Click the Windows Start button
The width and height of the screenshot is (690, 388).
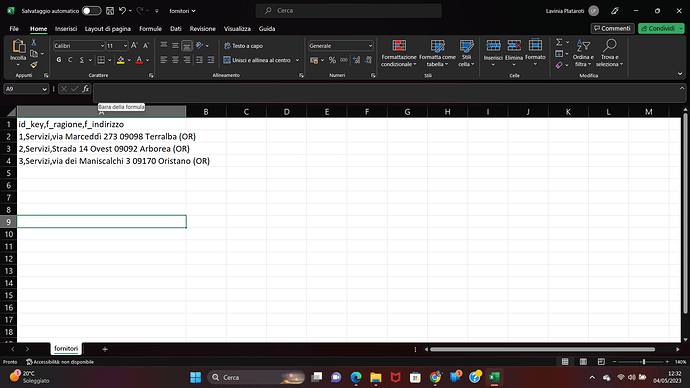pos(195,377)
